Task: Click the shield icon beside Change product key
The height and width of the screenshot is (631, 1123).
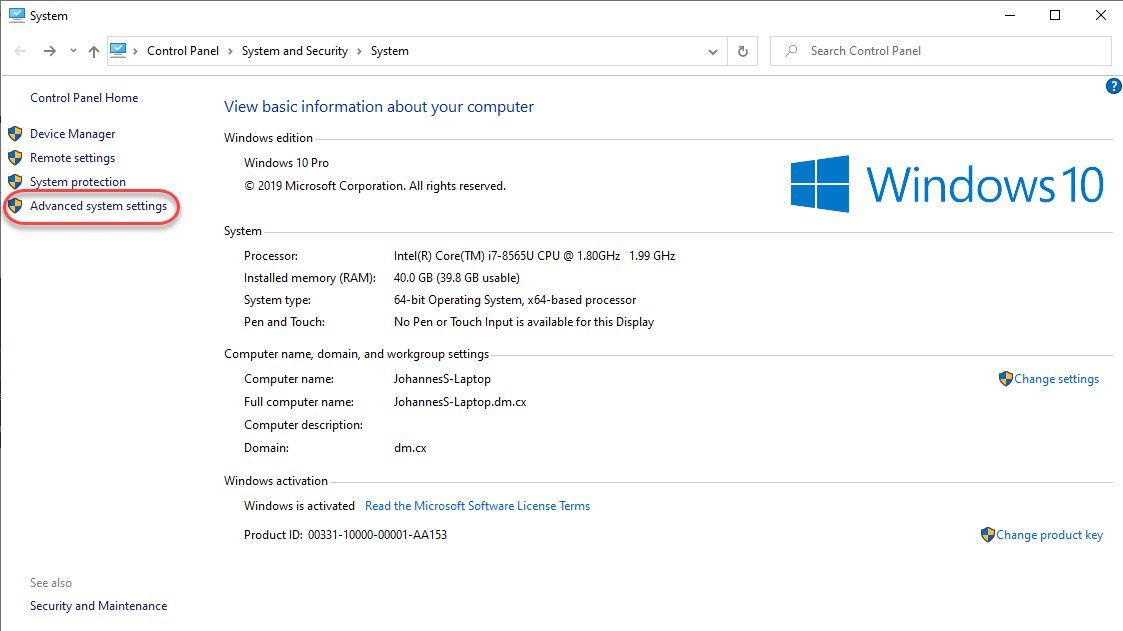Action: [x=988, y=535]
